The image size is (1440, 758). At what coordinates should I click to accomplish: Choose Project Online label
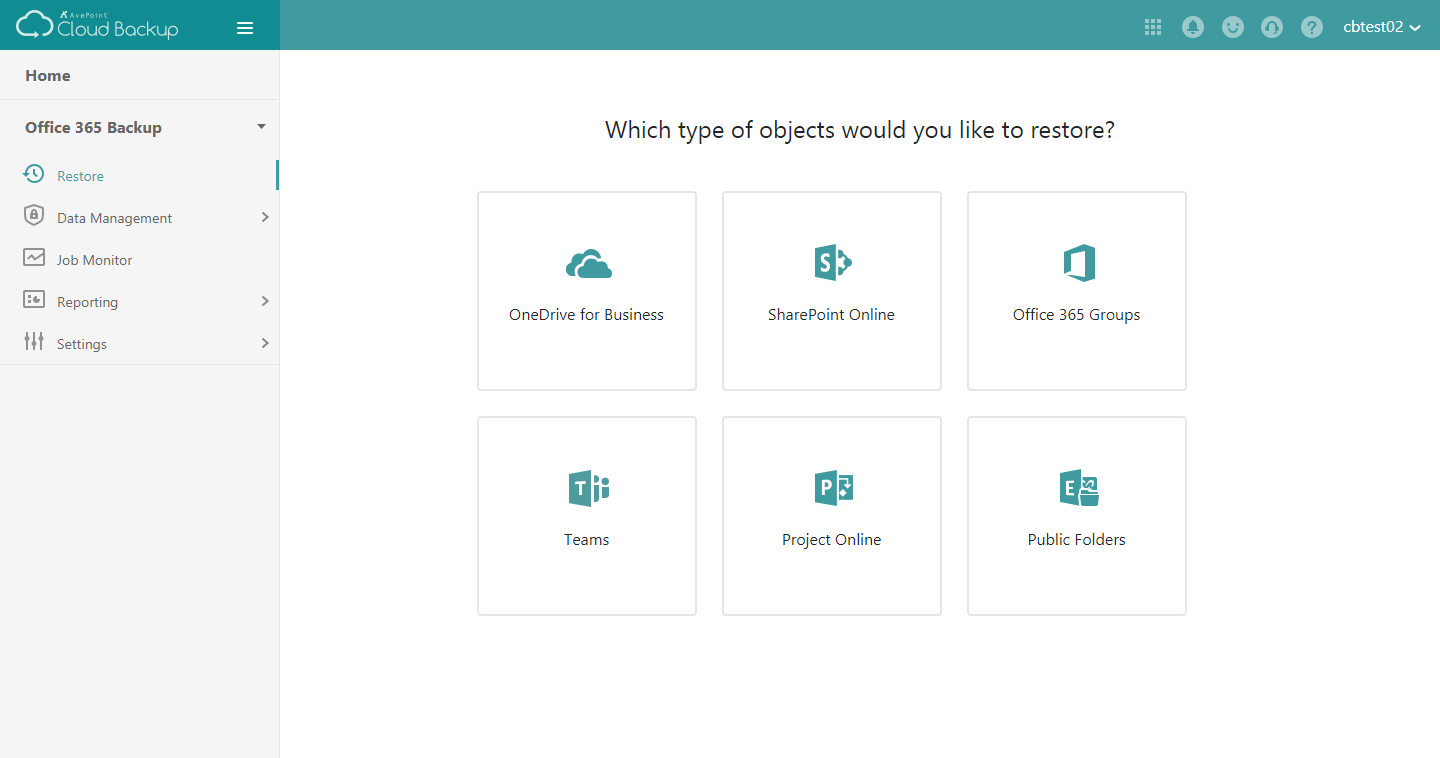coord(831,539)
